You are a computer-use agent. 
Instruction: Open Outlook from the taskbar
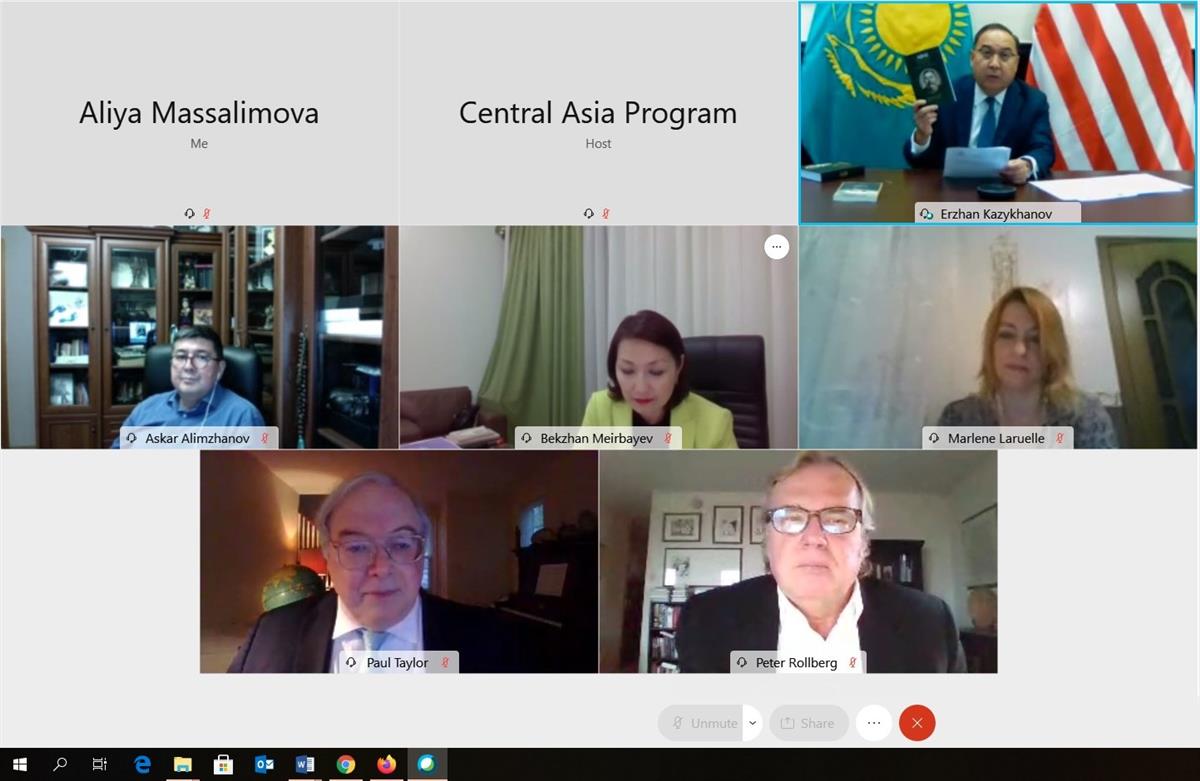264,765
